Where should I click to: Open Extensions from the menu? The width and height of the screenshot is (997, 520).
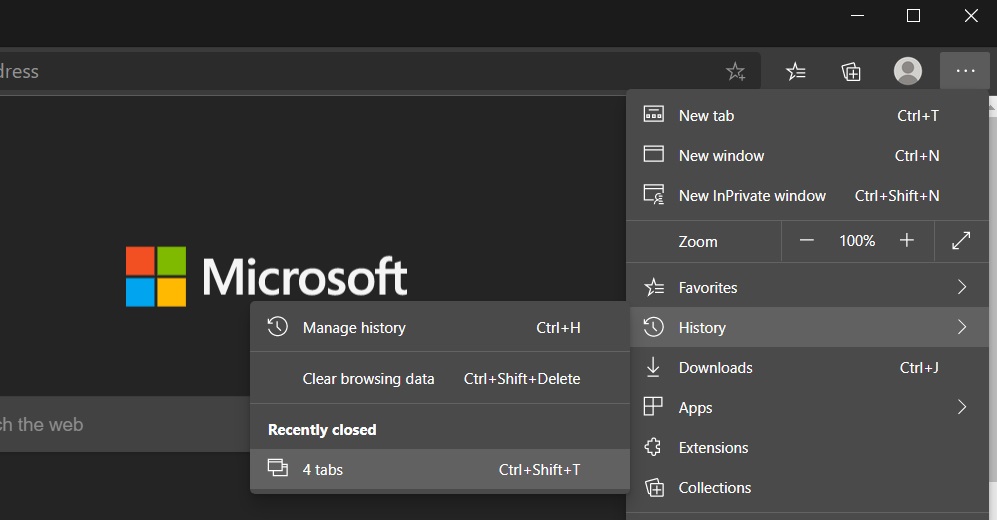(x=713, y=448)
